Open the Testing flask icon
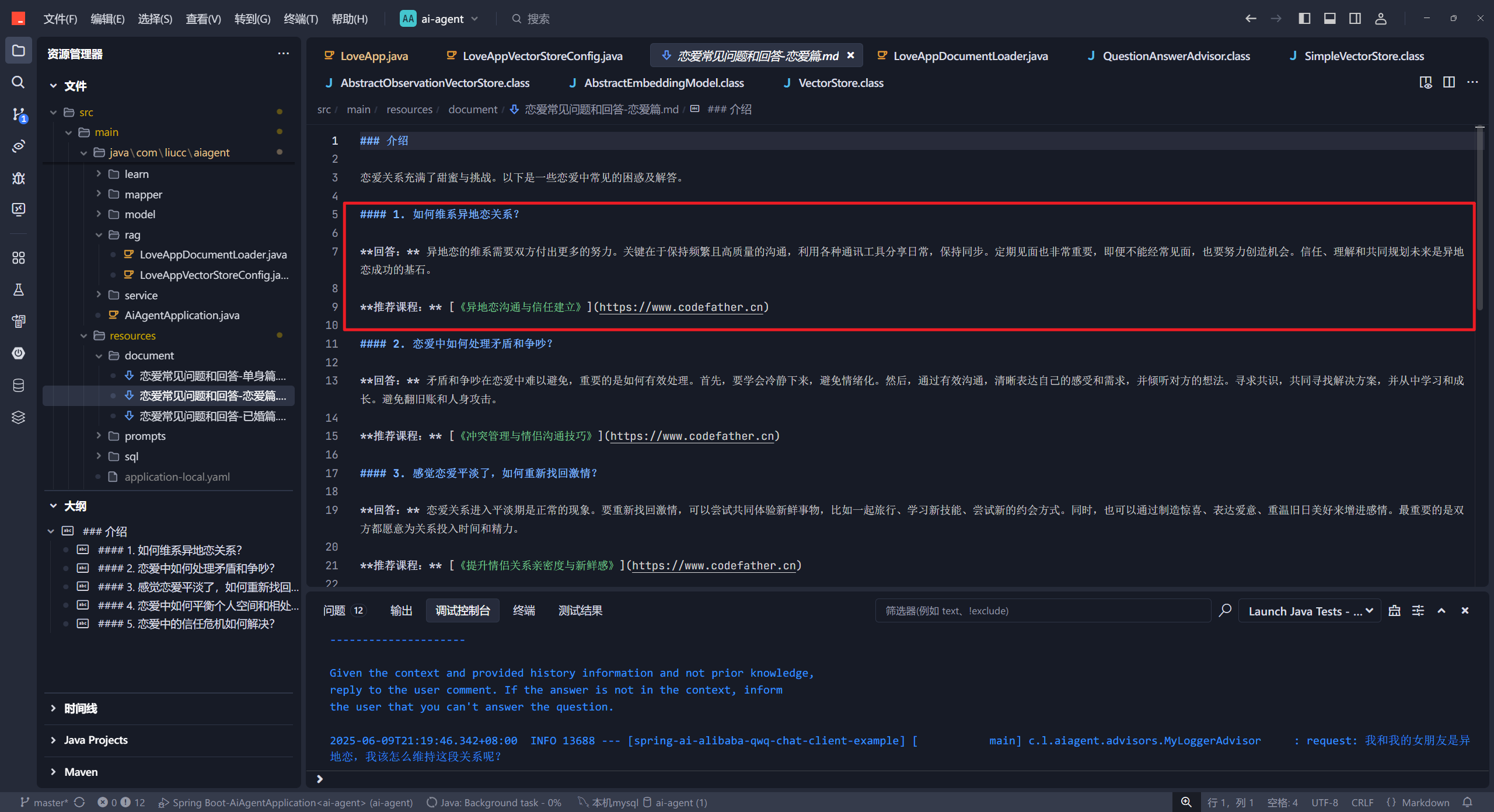The image size is (1494, 812). click(x=18, y=290)
